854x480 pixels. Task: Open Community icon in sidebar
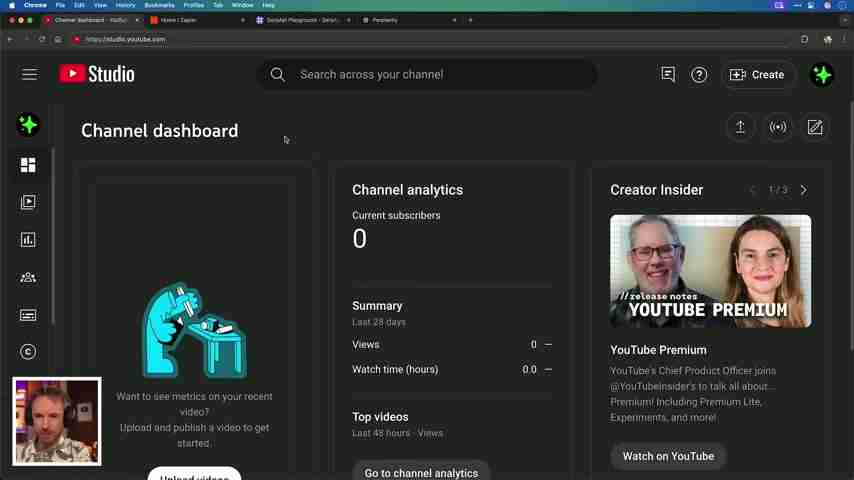(28, 277)
